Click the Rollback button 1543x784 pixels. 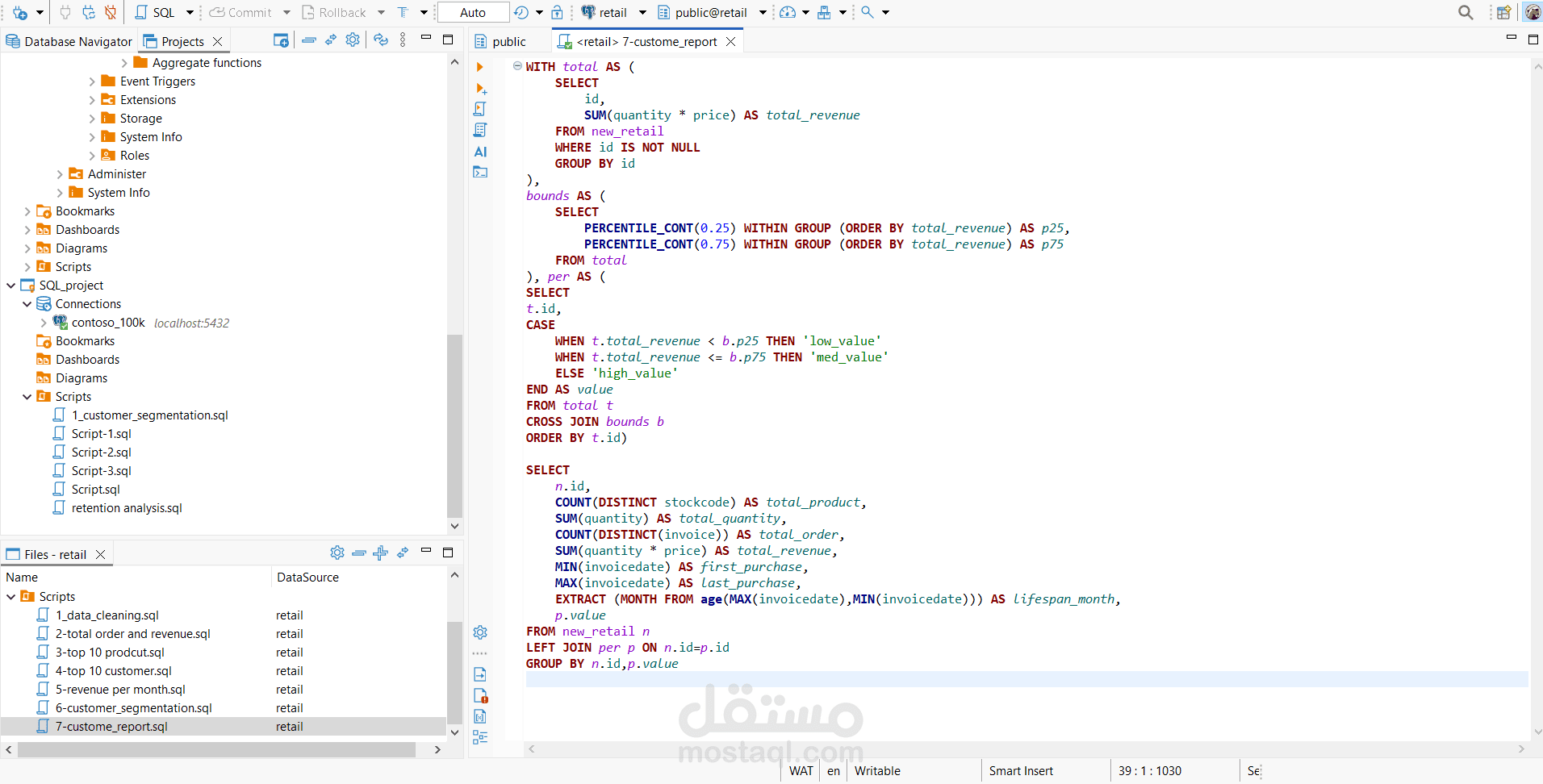[334, 12]
